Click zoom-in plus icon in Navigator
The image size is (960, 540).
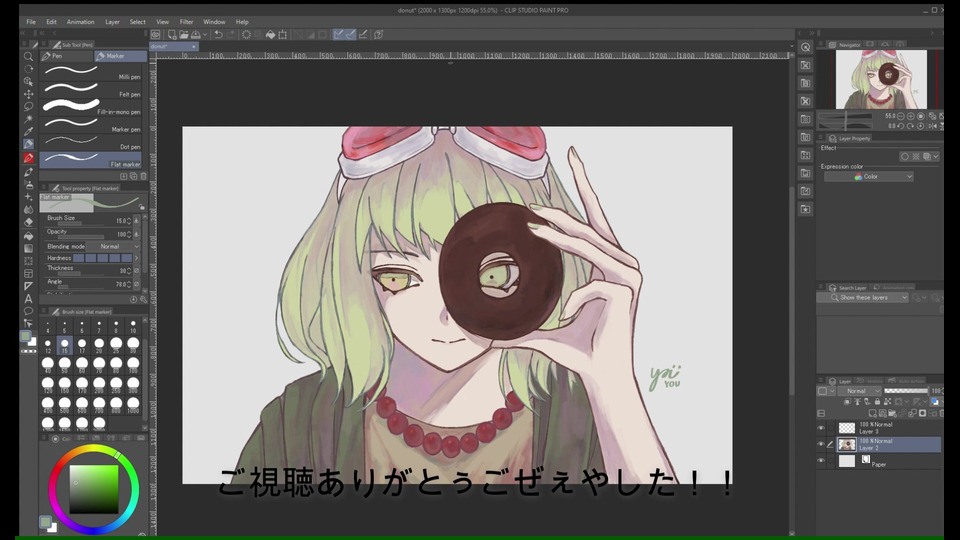(910, 116)
